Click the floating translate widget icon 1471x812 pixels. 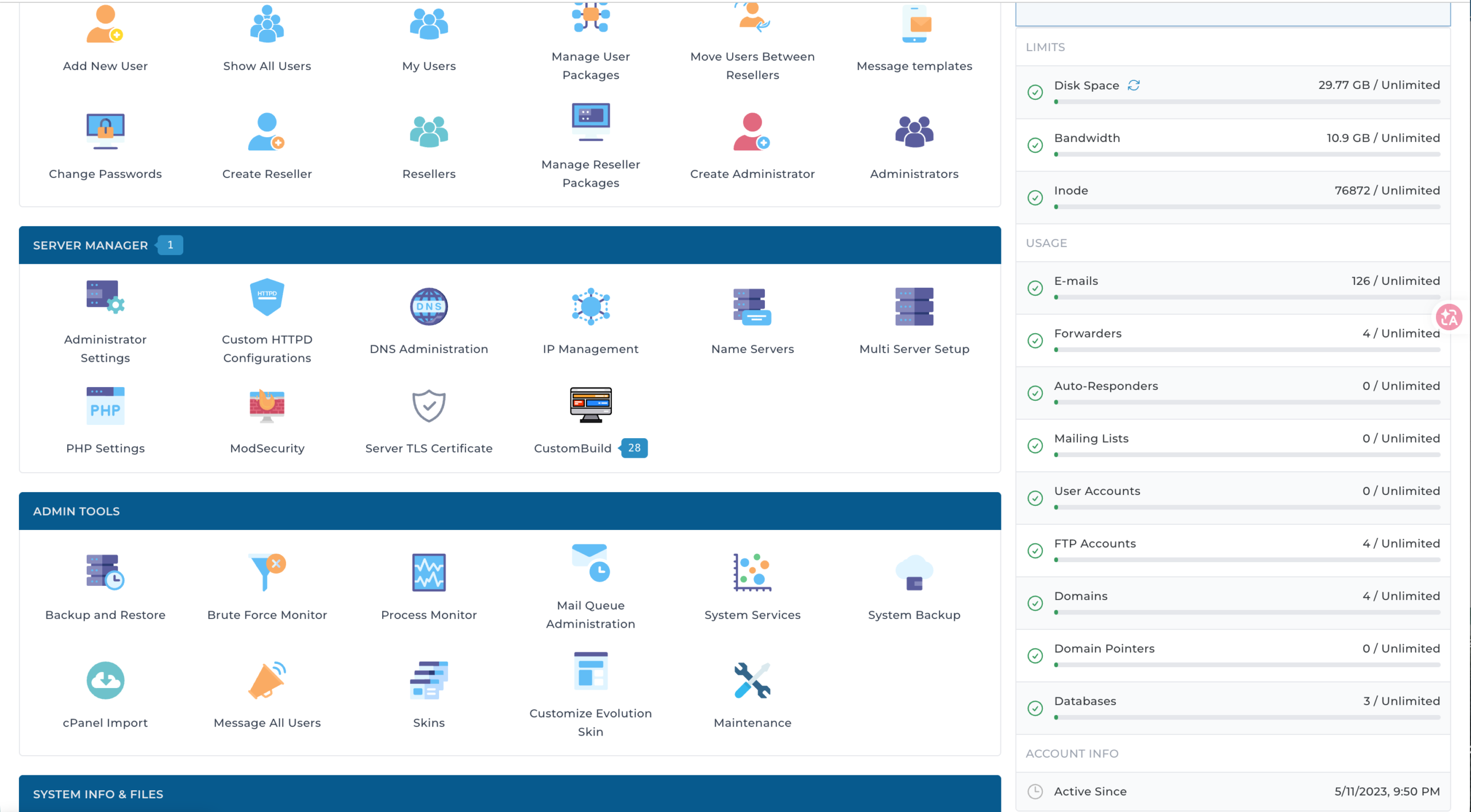(x=1449, y=317)
